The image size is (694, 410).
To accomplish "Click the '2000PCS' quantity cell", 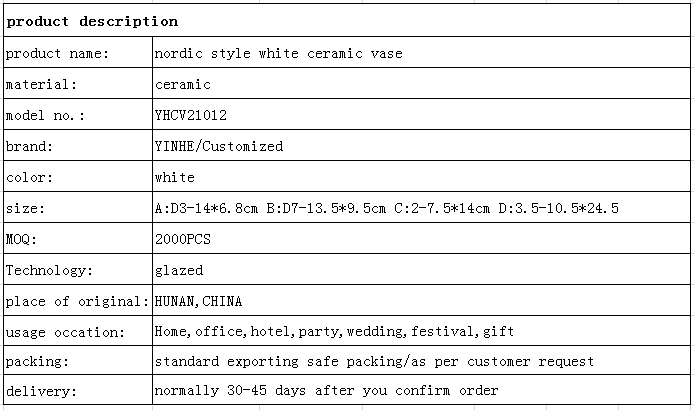I will click(x=421, y=238).
